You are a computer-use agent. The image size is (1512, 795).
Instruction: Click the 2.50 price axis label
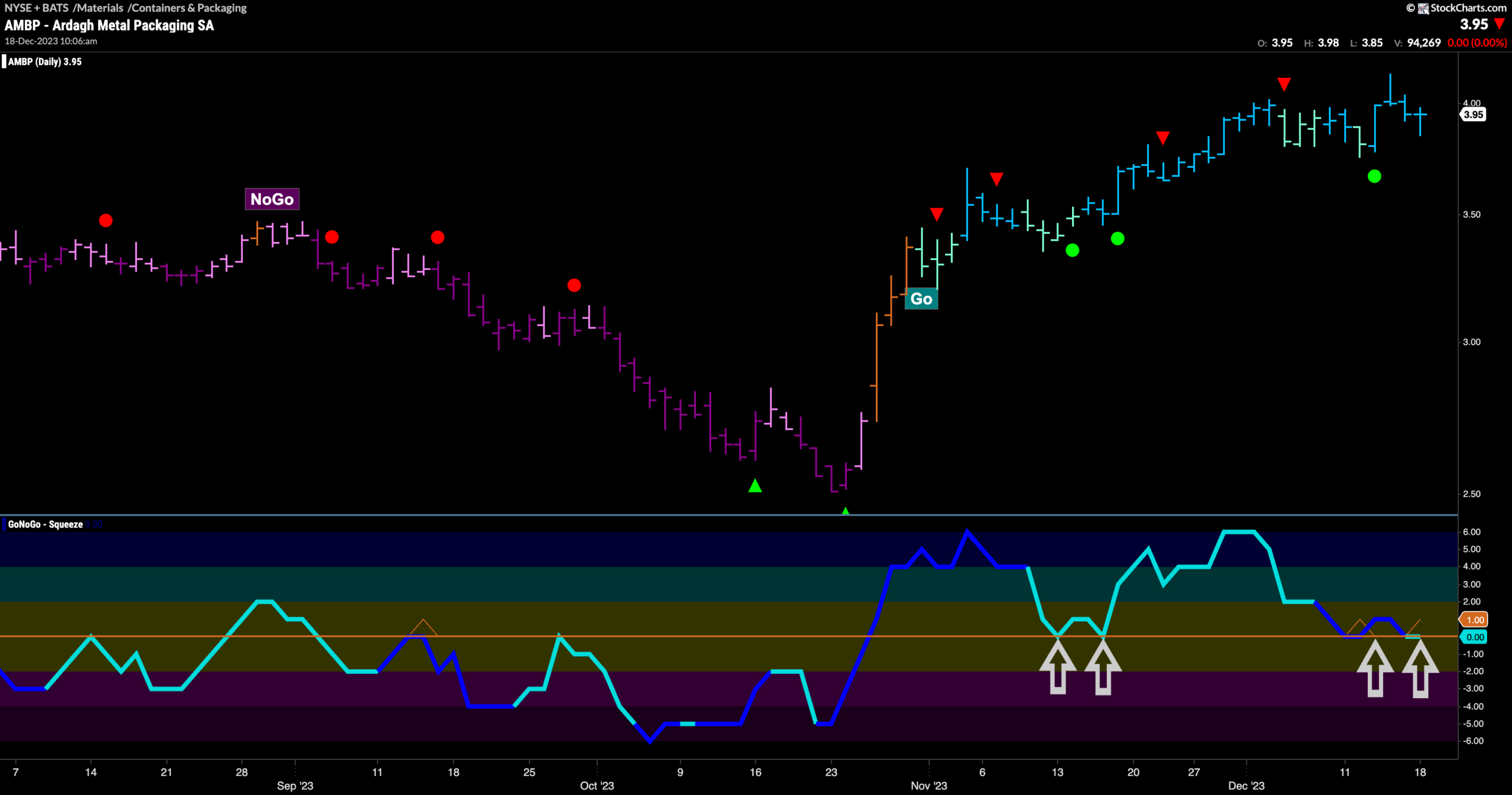tap(1472, 494)
